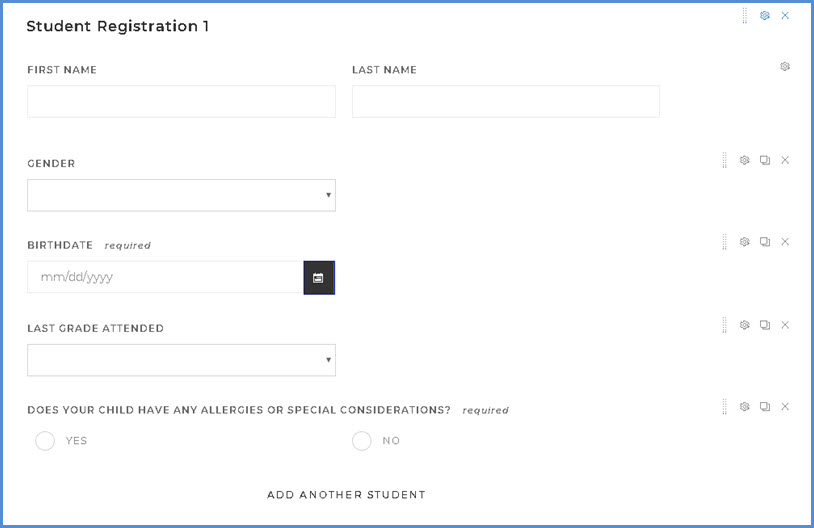Click the Last Name input field
Viewport: 814px width, 528px height.
(505, 102)
